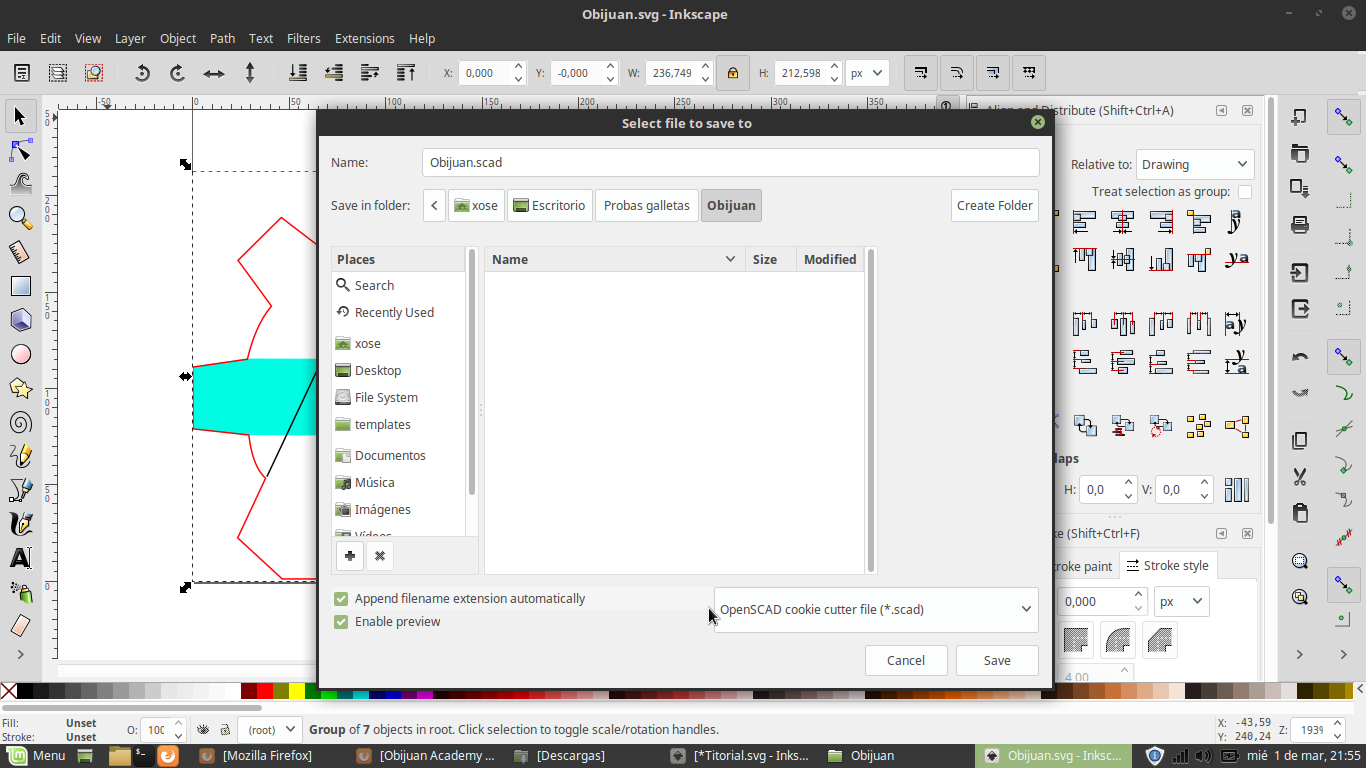Rotate selection 90° counter-clockwise
The height and width of the screenshot is (768, 1366).
[142, 73]
